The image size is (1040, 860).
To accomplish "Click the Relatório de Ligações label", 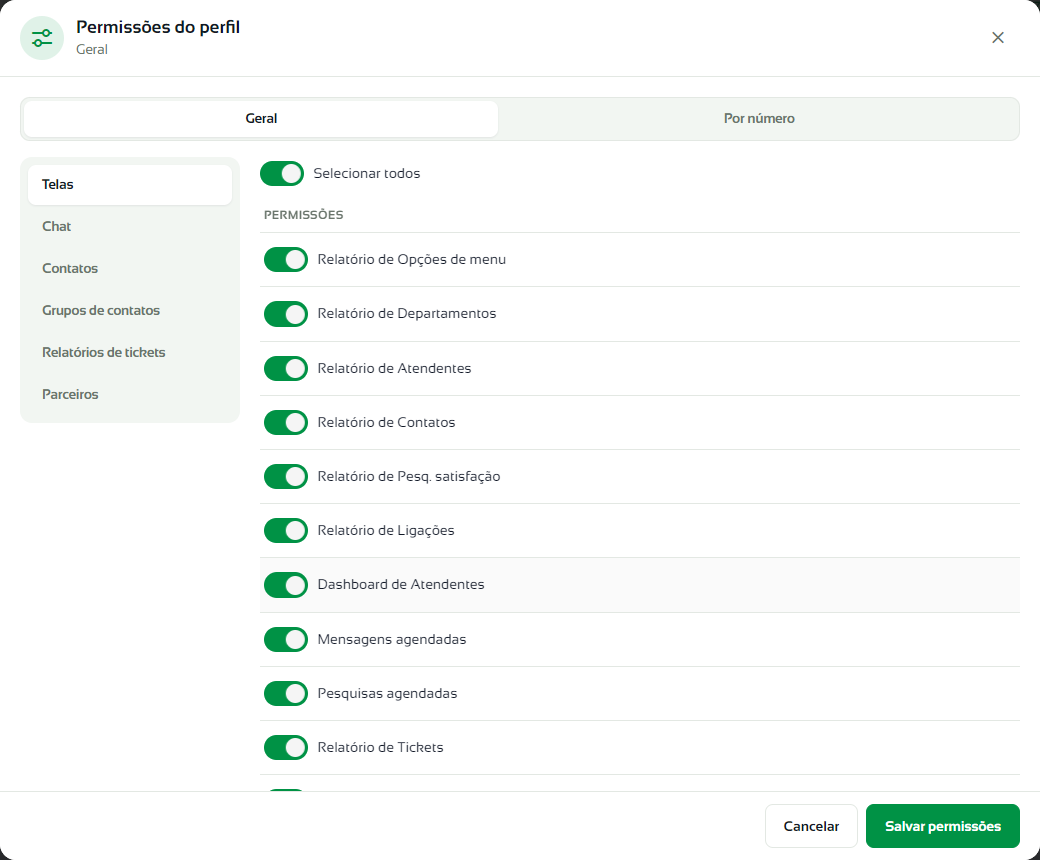I will [386, 530].
